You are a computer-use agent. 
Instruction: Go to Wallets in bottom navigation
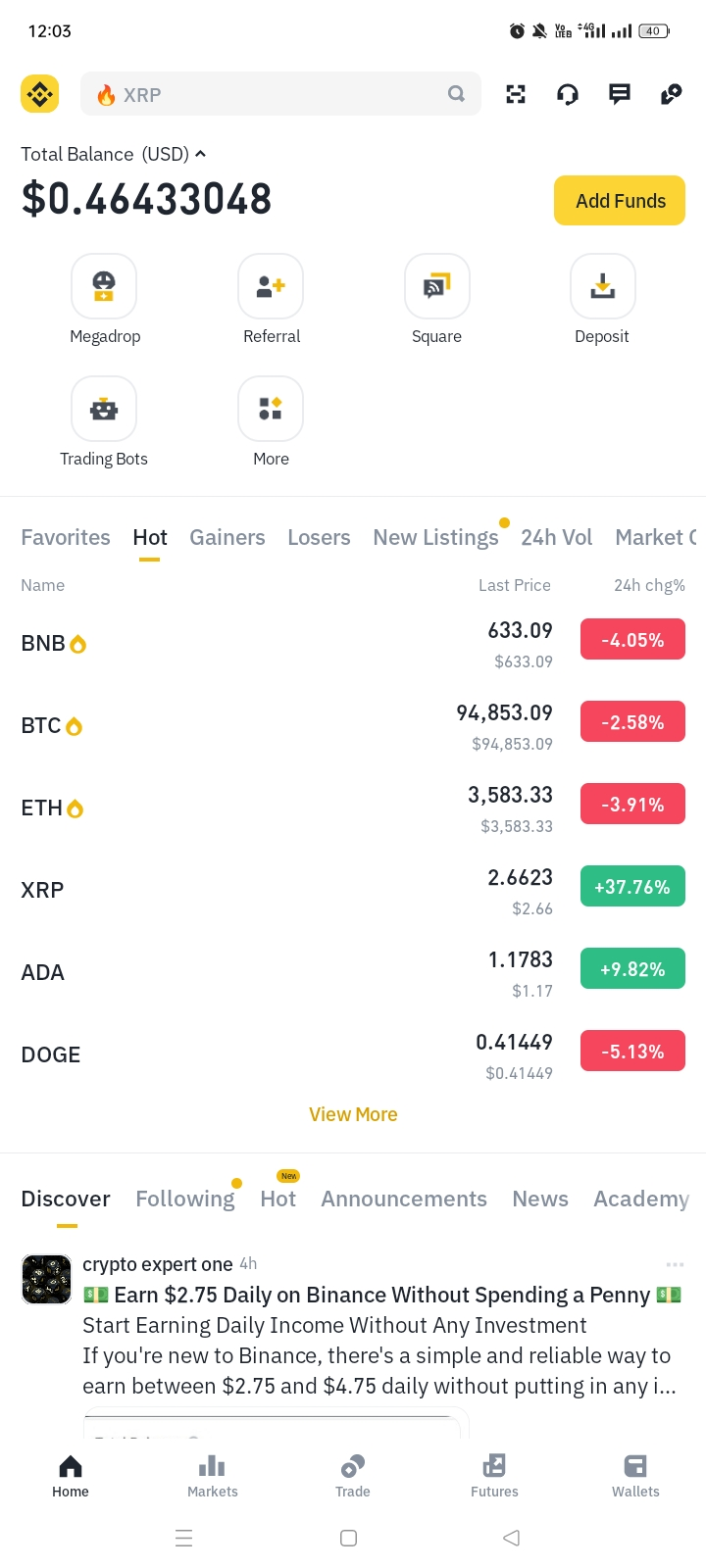(x=635, y=1475)
